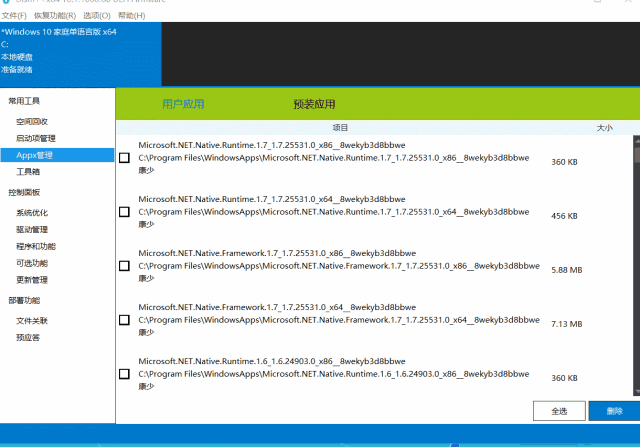Sort by the 大小 column header
640x447 pixels.
point(604,128)
